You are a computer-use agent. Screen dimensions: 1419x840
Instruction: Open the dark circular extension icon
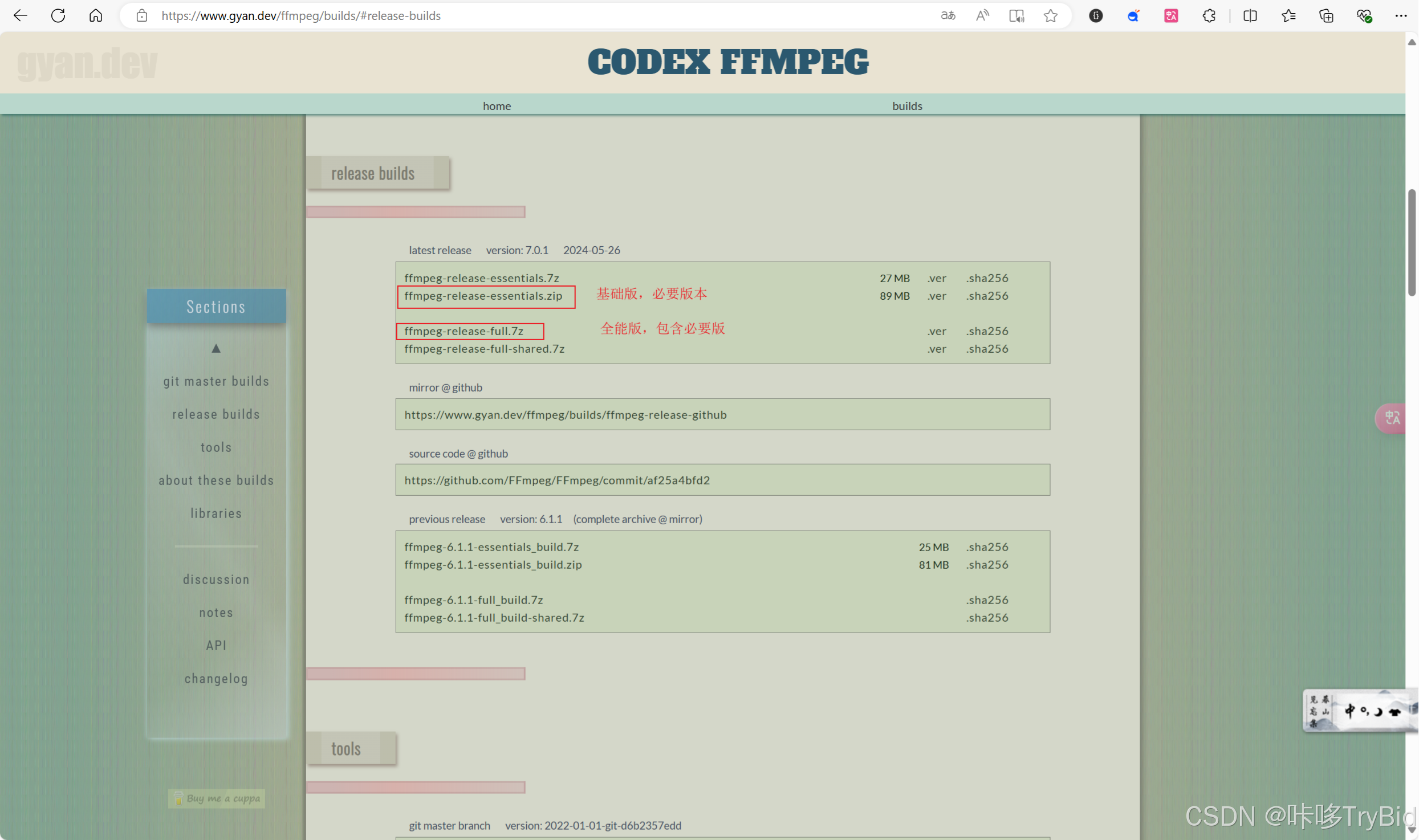(1096, 15)
